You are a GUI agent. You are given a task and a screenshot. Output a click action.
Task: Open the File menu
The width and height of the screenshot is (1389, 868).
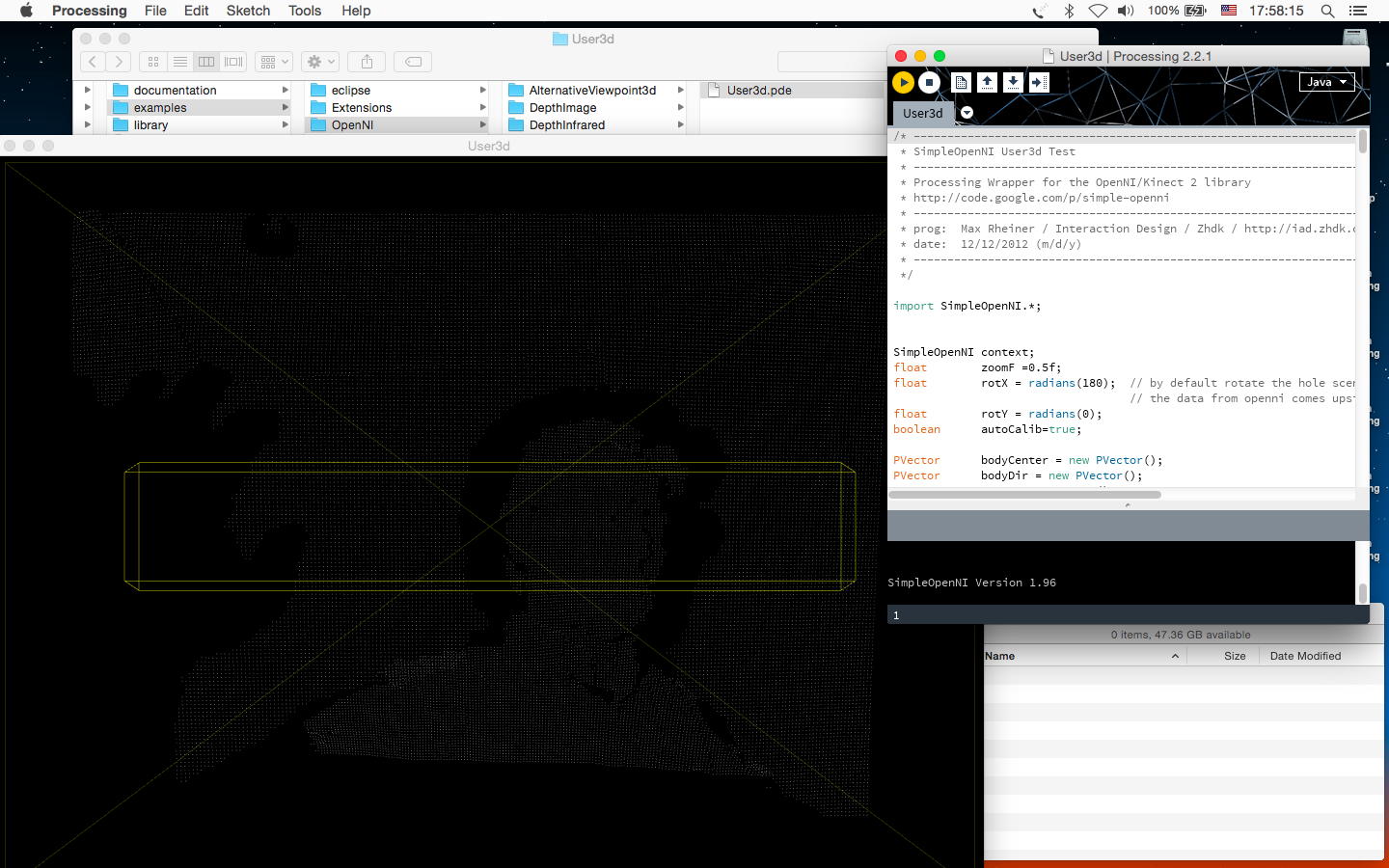[155, 11]
